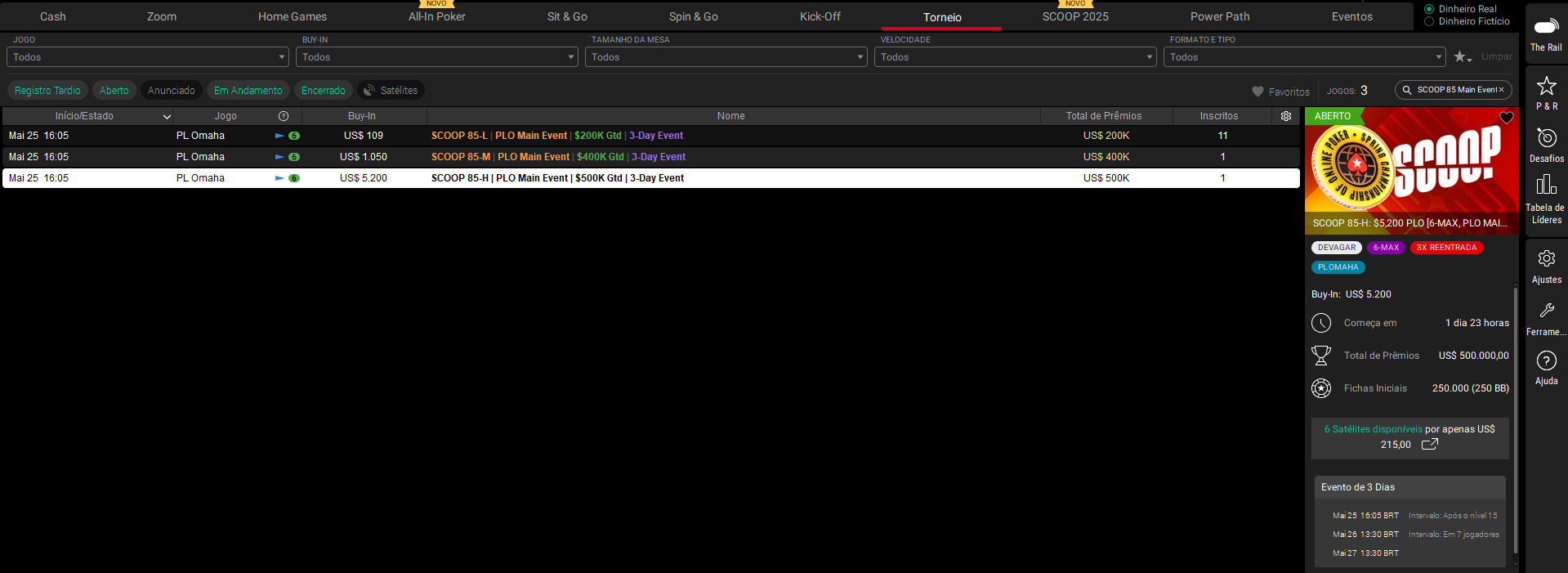Click clock icon beside Começa em

1321,323
